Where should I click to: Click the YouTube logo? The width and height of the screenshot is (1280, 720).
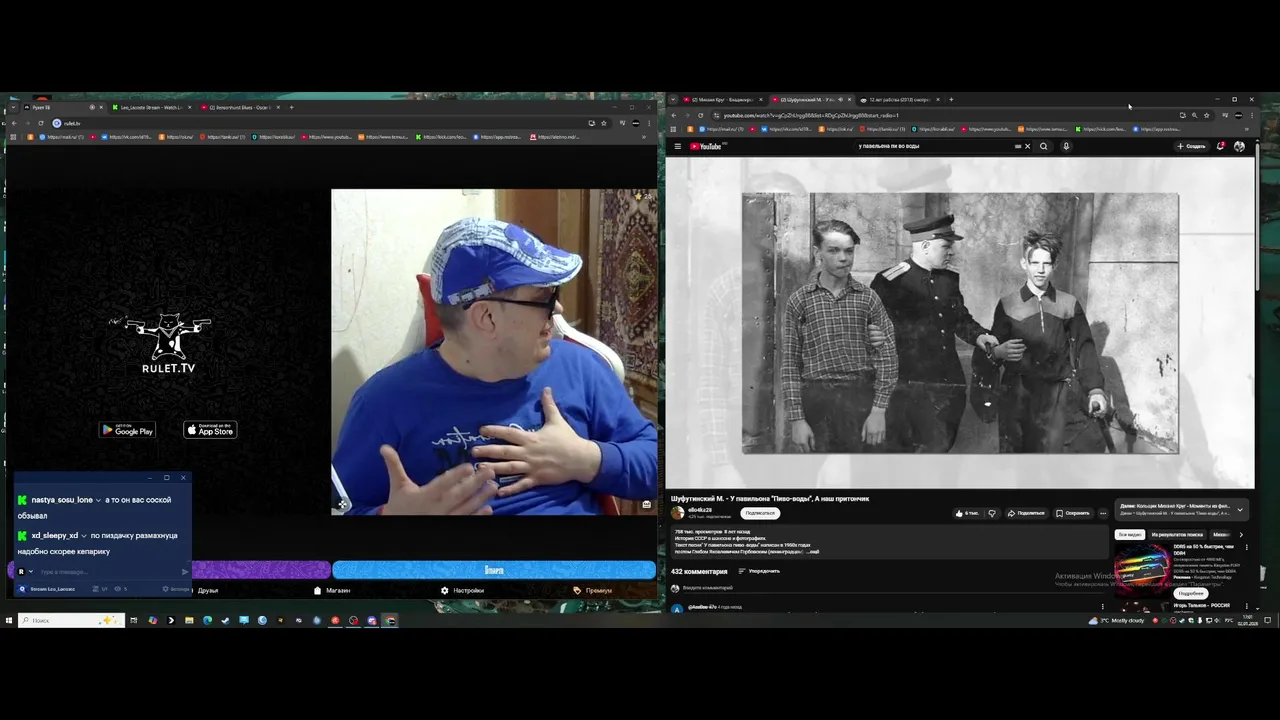tap(706, 146)
